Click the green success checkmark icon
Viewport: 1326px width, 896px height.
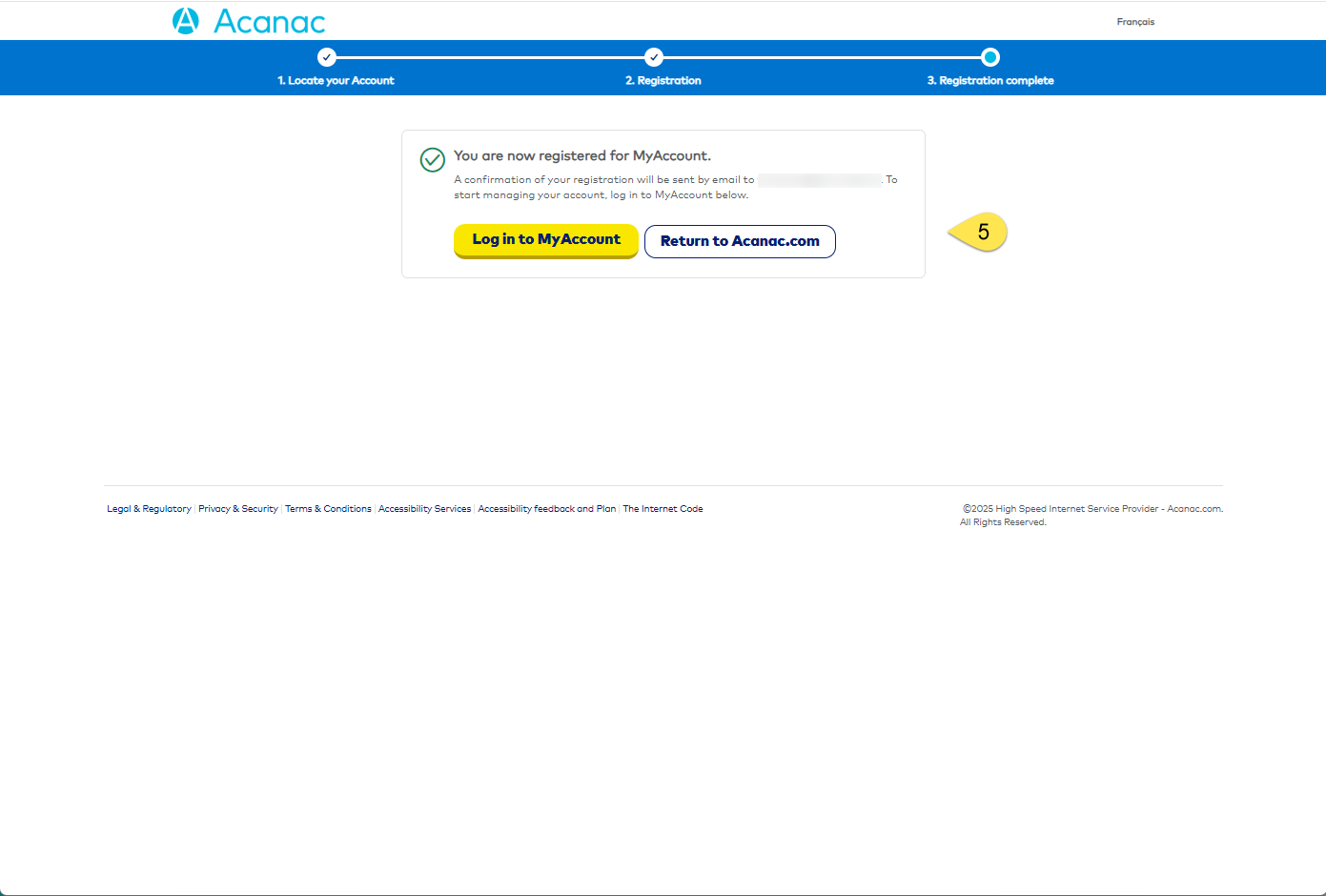(432, 159)
